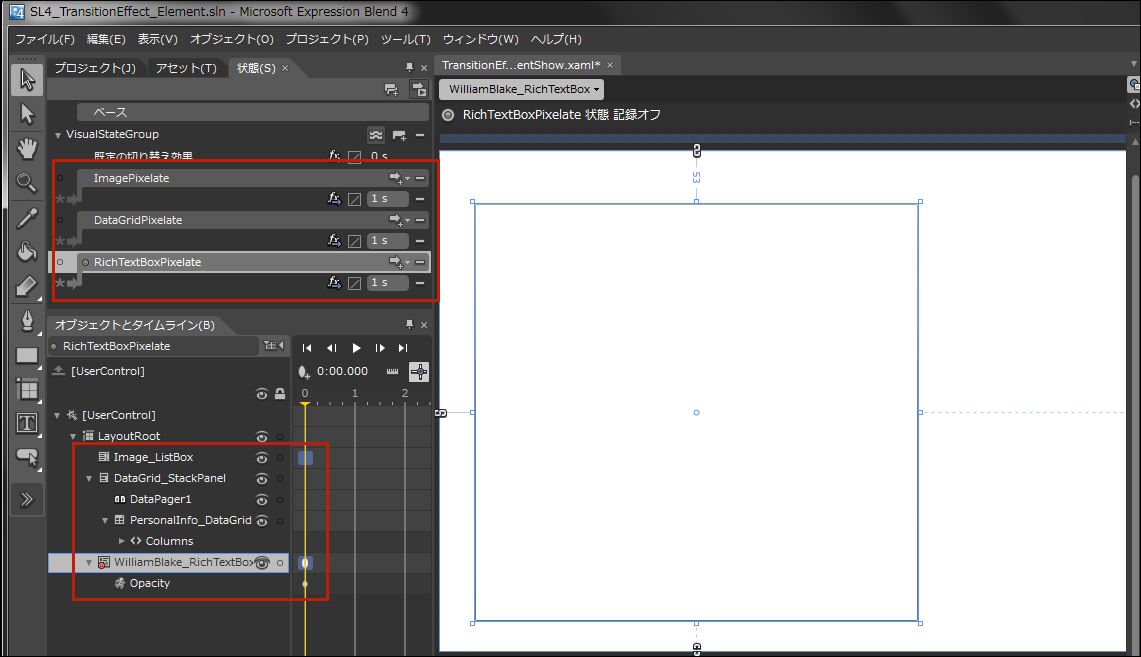Click the add state group icon
Viewport: 1141px width, 657px height.
[x=391, y=89]
